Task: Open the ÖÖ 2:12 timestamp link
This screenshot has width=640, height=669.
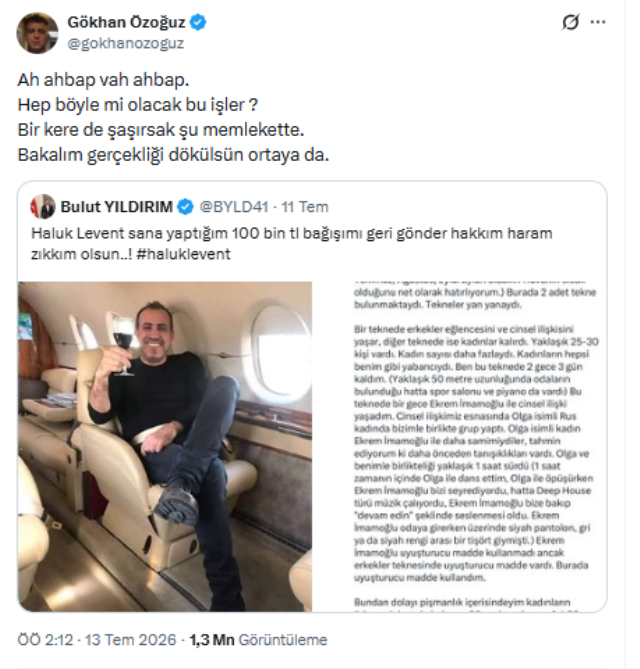Action: (45, 640)
